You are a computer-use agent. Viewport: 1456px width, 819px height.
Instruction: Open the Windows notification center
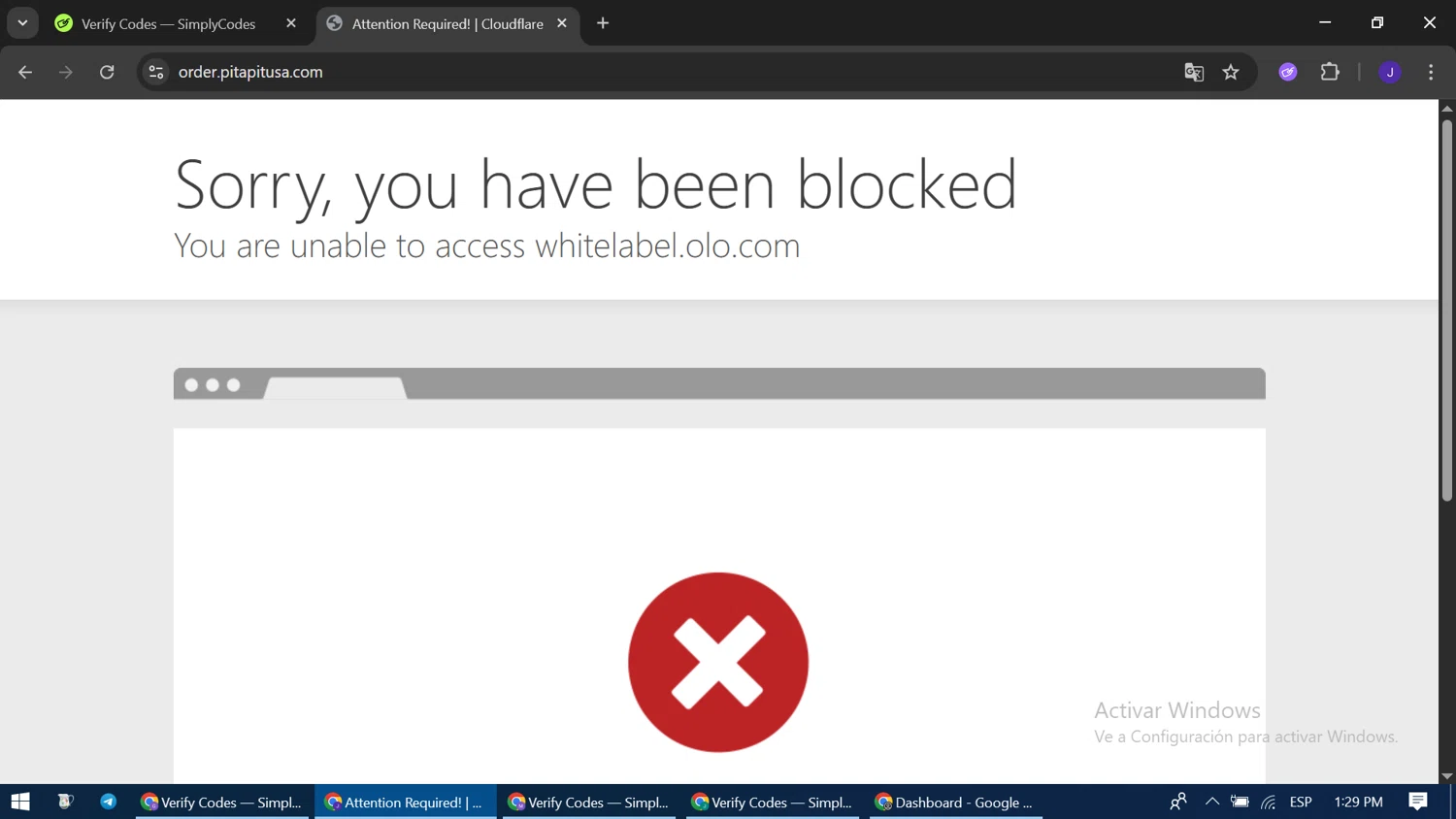point(1418,802)
